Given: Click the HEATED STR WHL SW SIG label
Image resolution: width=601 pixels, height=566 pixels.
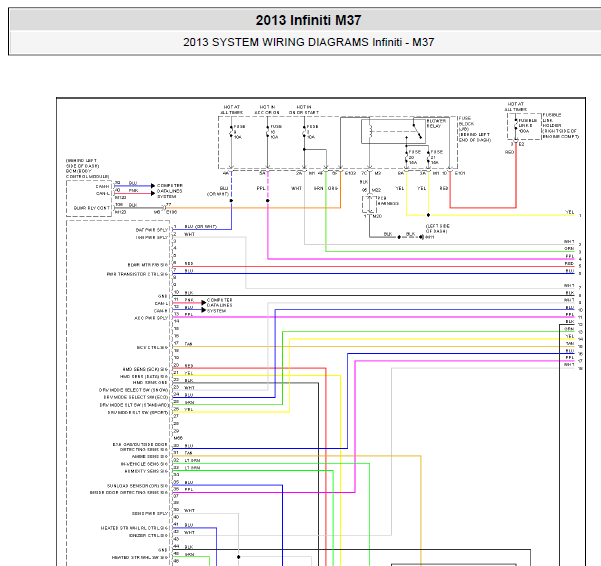Looking at the screenshot, I should pyautogui.click(x=140, y=558).
